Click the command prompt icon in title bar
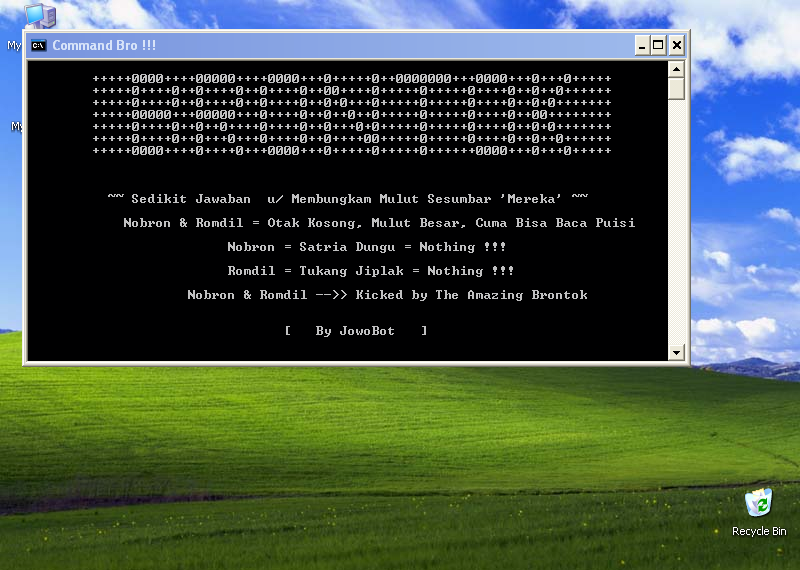The image size is (800, 570). tap(38, 45)
